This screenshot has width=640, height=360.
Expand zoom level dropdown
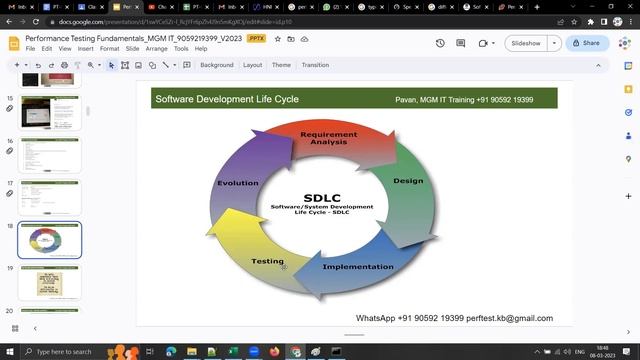[x=99, y=65]
